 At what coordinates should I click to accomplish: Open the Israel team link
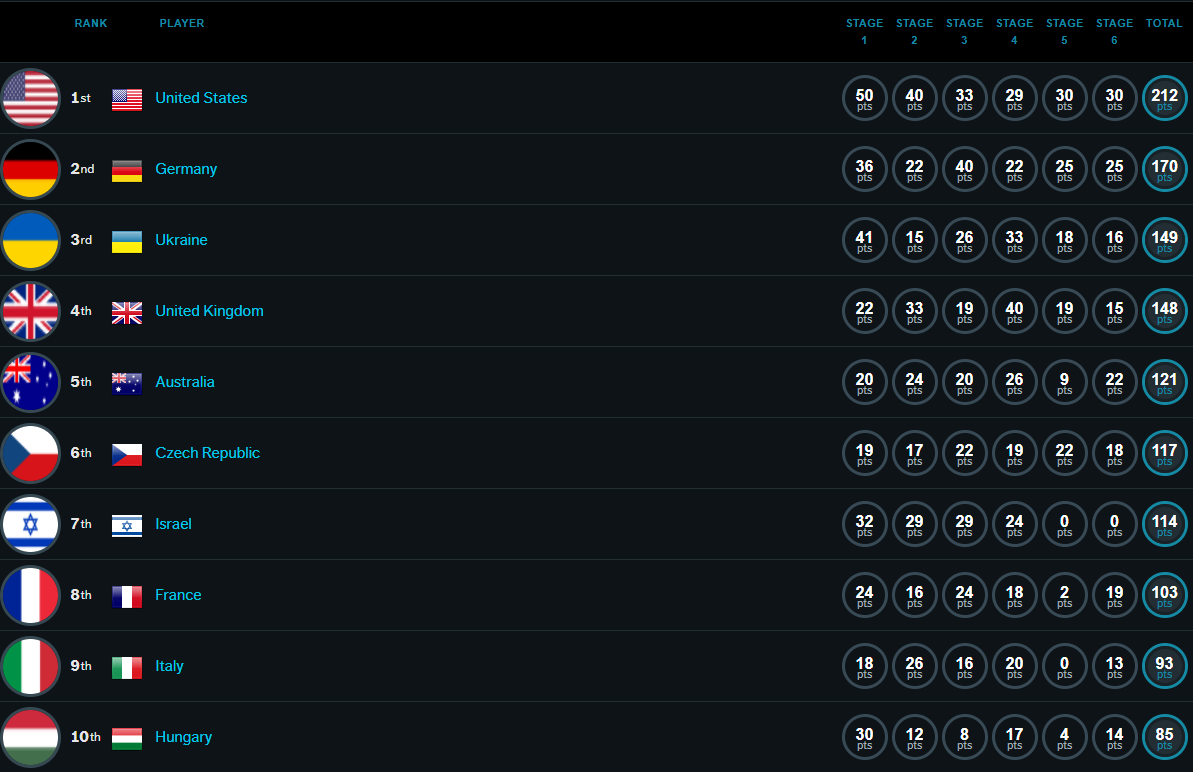(173, 524)
